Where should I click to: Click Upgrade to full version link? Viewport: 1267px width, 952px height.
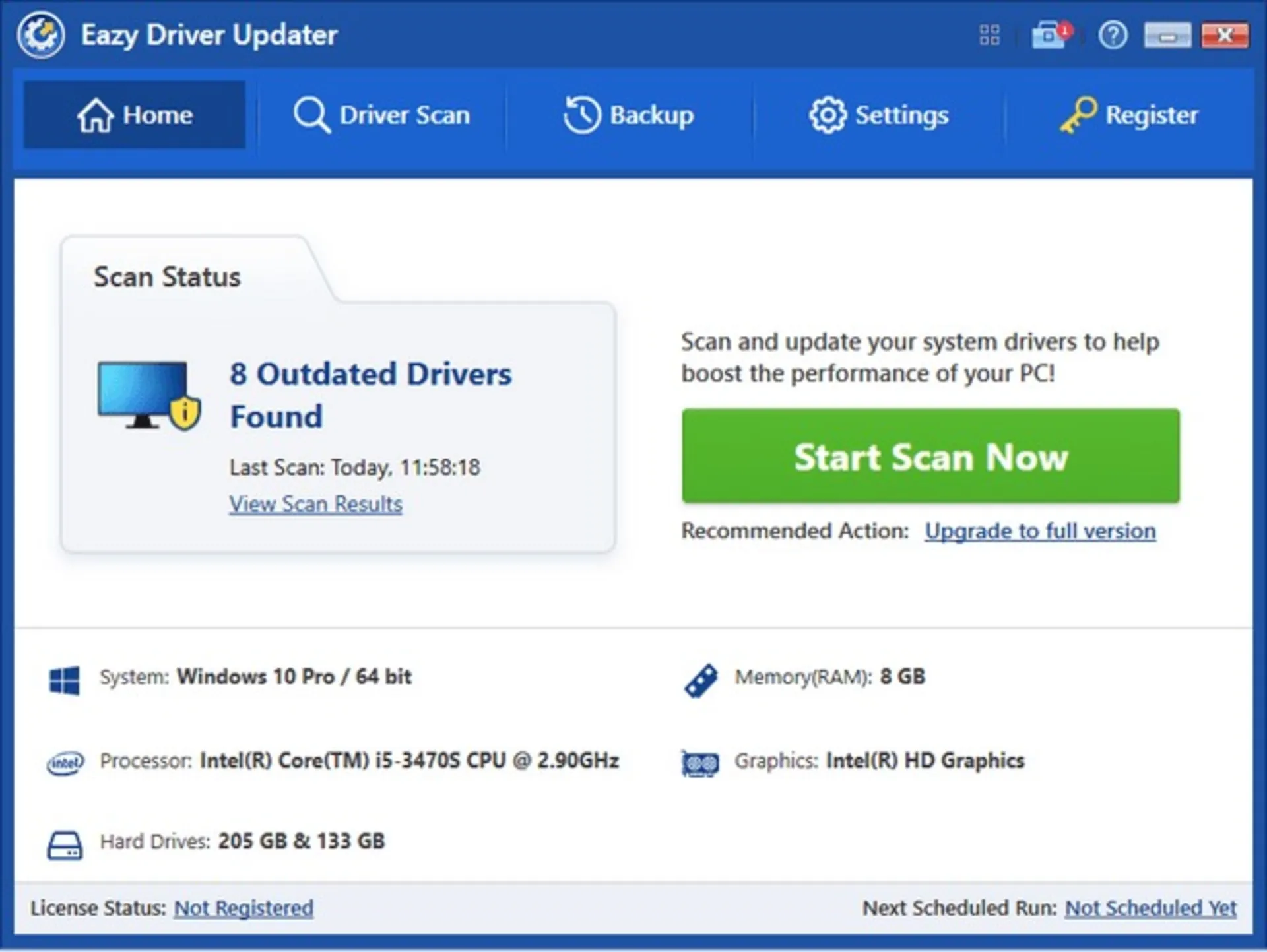[1039, 530]
